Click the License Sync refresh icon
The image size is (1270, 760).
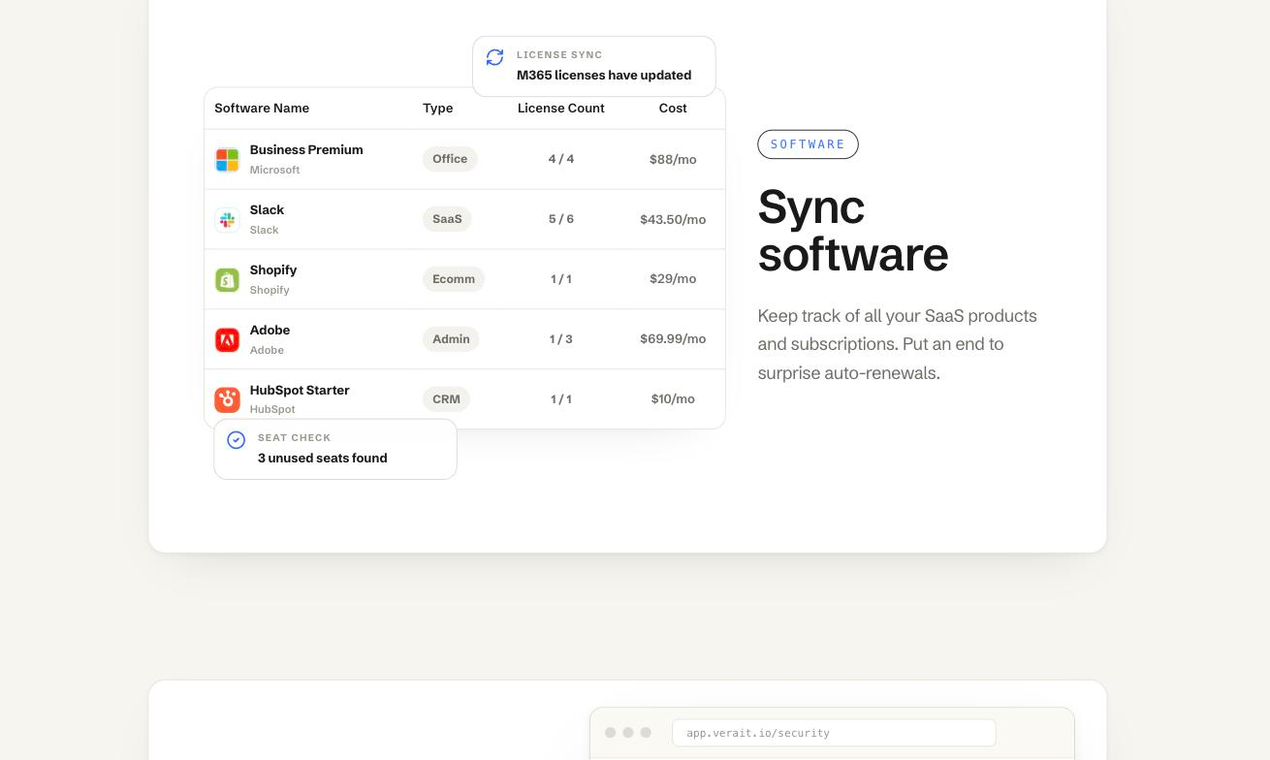495,58
